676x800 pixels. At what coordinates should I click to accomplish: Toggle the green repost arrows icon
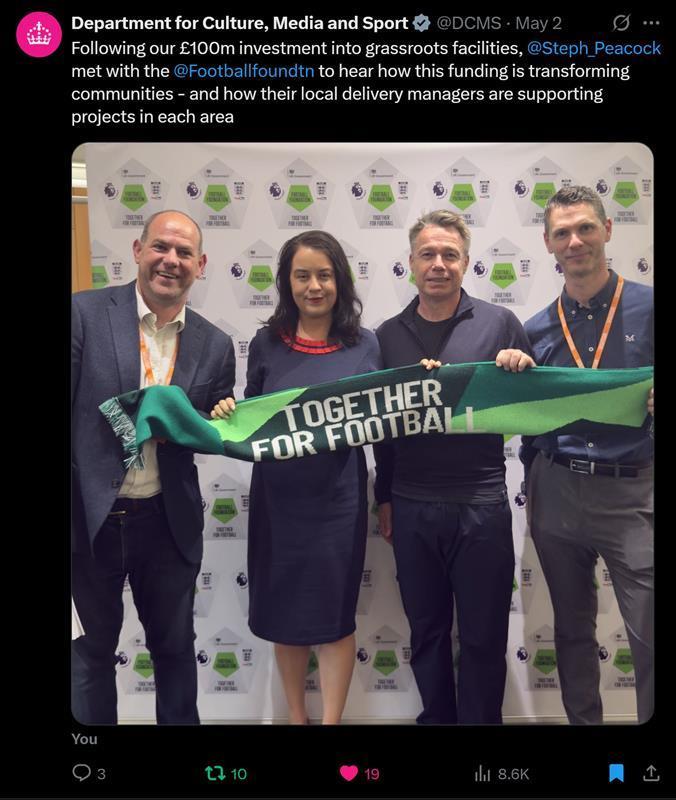[215, 773]
